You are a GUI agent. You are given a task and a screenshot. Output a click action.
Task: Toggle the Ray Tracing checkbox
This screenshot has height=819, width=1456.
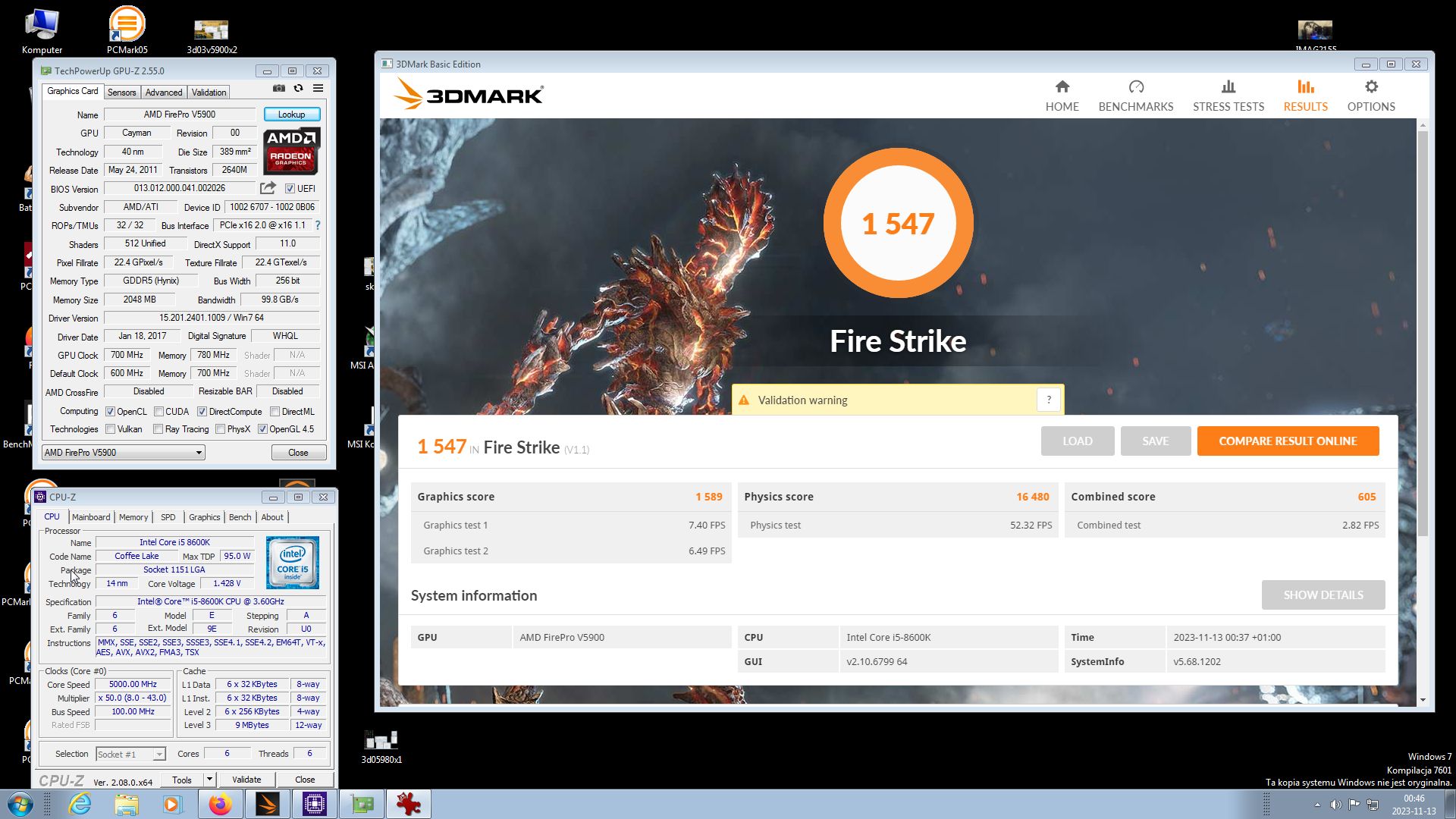point(158,429)
